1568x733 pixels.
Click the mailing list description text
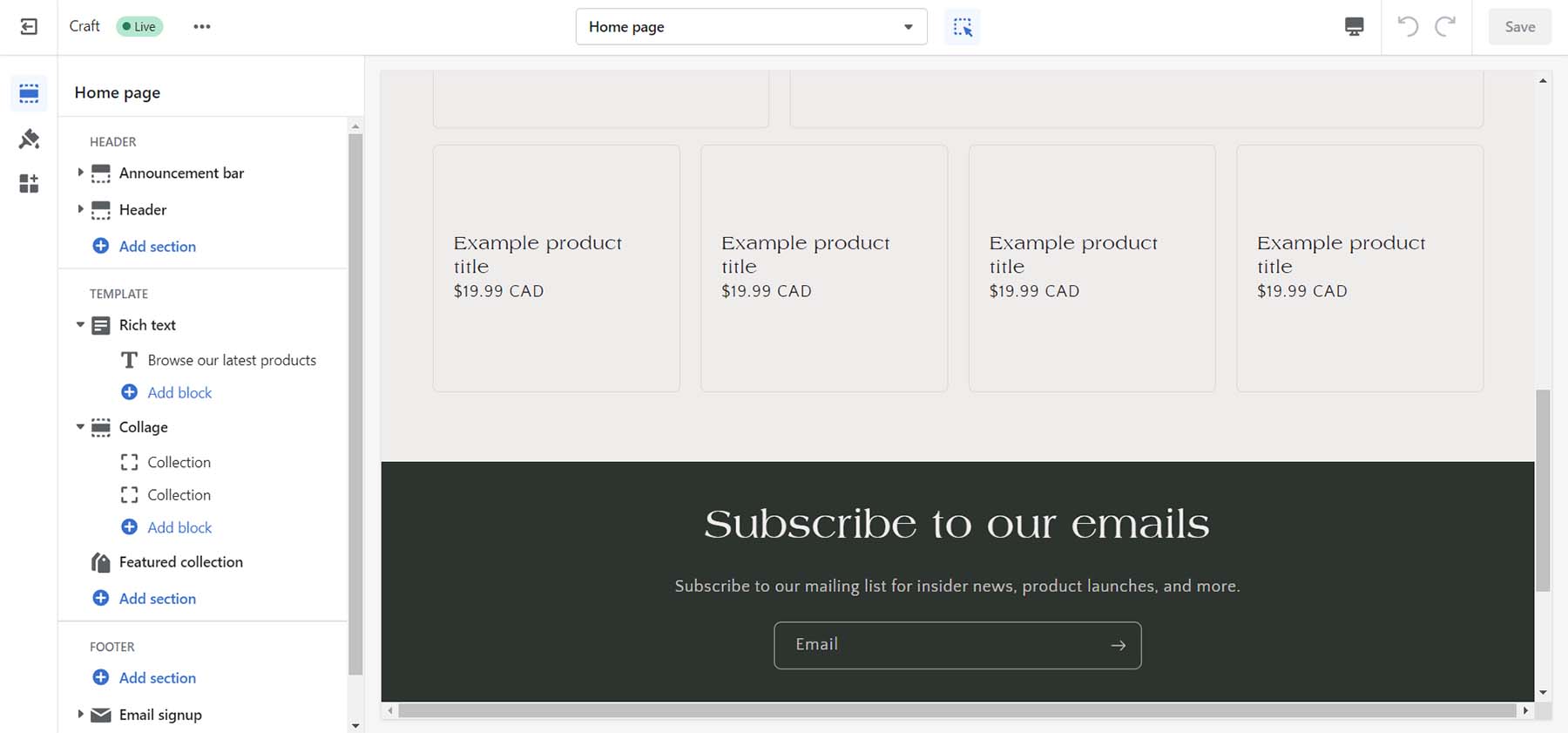pyautogui.click(x=957, y=587)
